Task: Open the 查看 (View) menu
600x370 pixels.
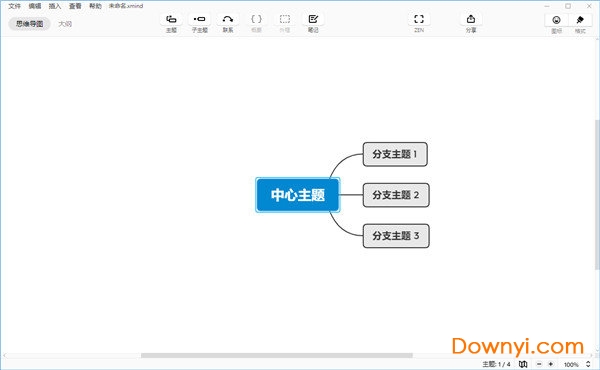Action: point(75,6)
